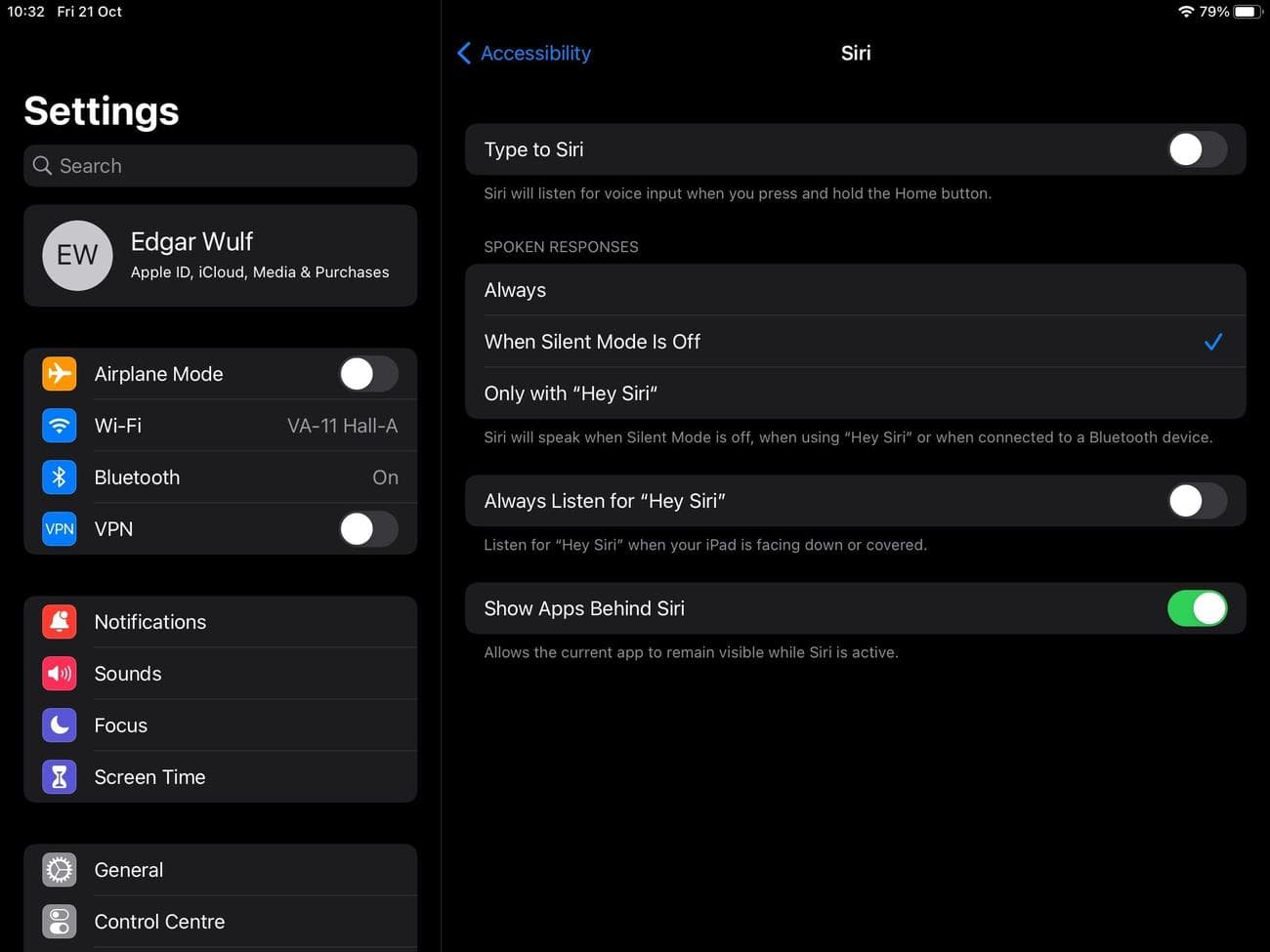Select the Airplane Mode icon in sidebar
Image resolution: width=1270 pixels, height=952 pixels.
click(x=59, y=373)
